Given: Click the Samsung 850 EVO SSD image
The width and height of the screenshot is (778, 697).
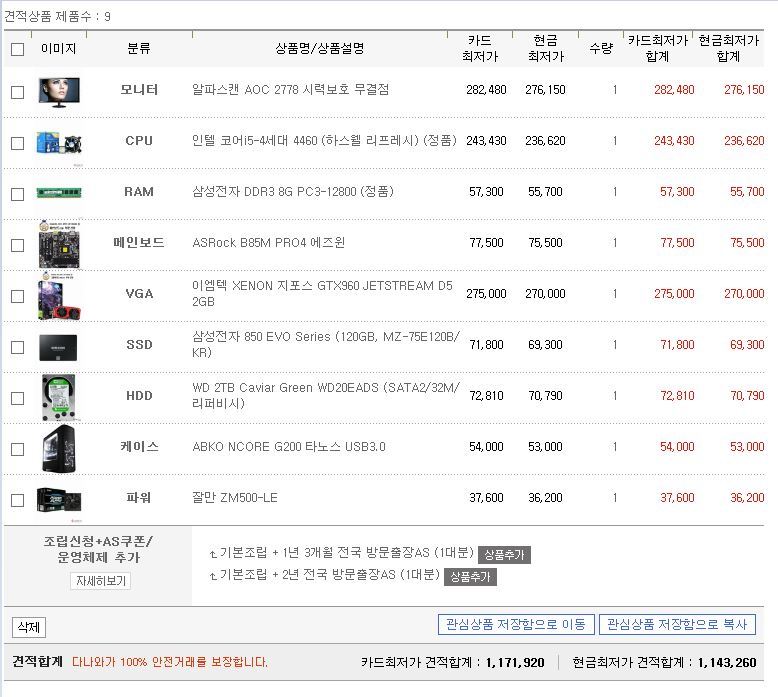Looking at the screenshot, I should (58, 346).
